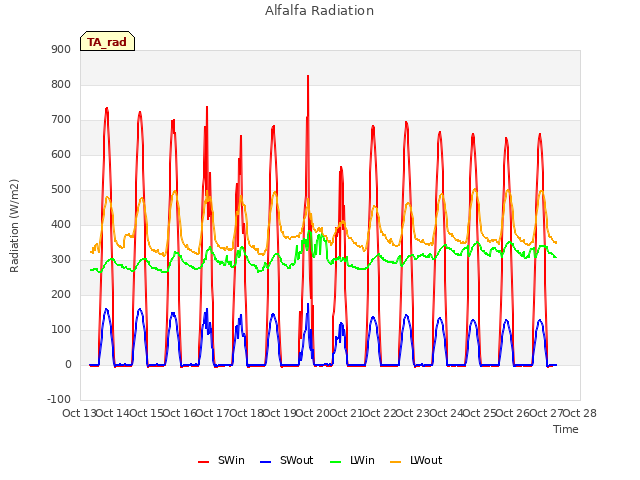Click the Oct 18 x-axis date label
The width and height of the screenshot is (640, 480).
coord(246,413)
